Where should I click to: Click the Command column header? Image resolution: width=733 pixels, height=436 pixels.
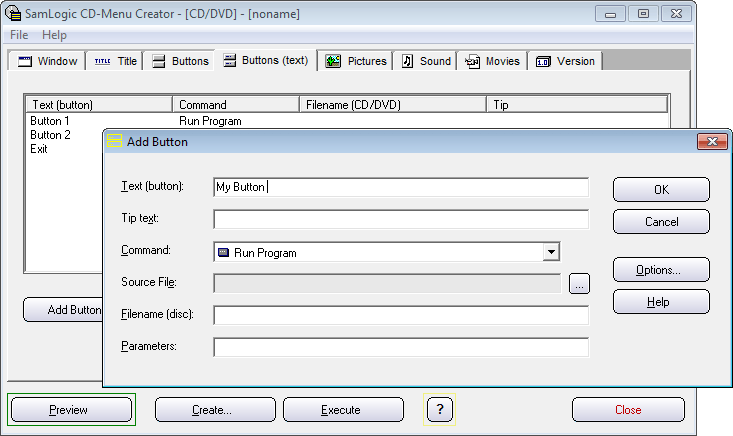tap(236, 105)
